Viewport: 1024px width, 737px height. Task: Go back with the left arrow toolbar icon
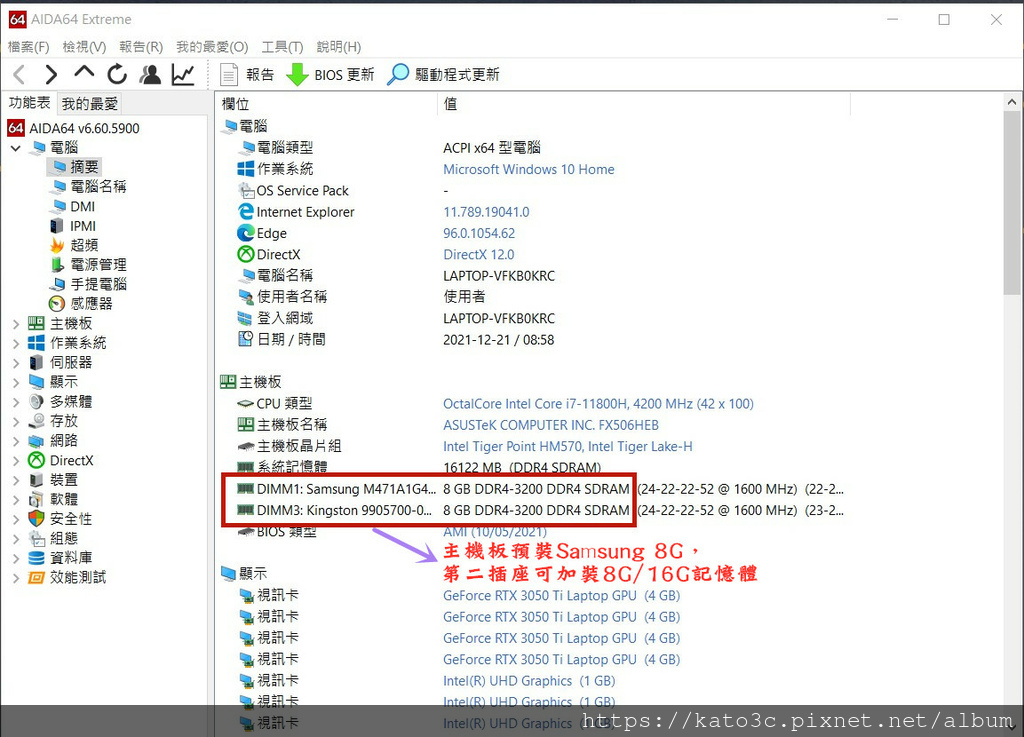pos(19,75)
